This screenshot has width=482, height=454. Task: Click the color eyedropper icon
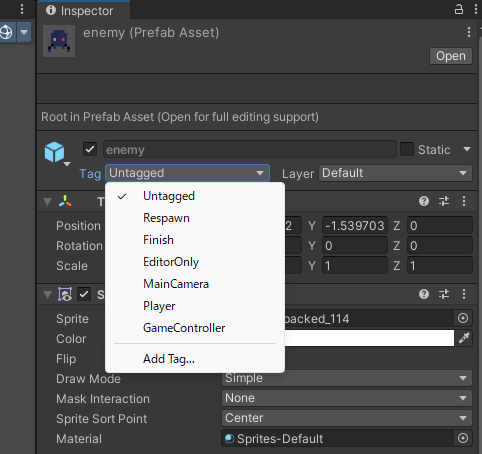[464, 338]
